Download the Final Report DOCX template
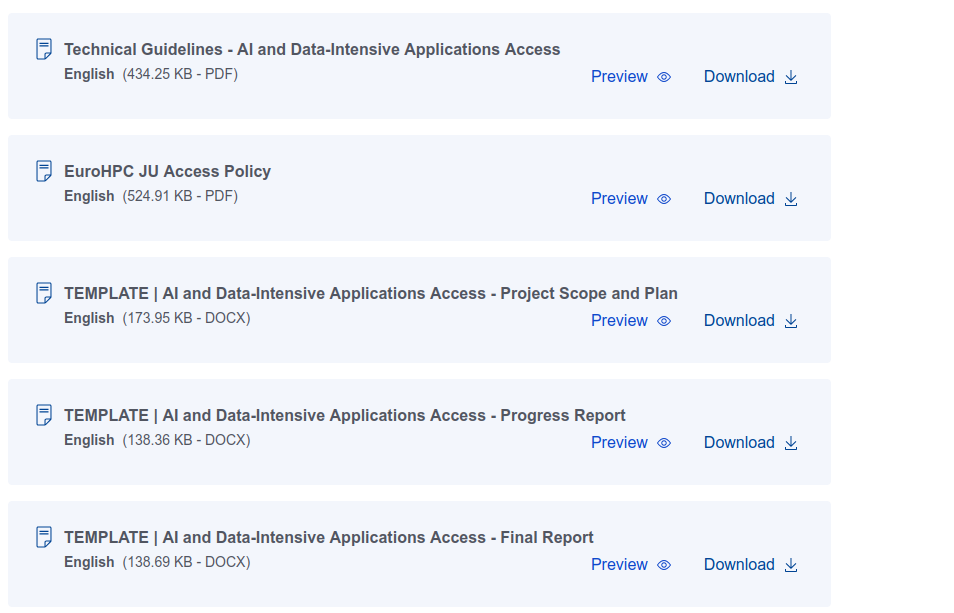The image size is (954, 613). coord(739,565)
